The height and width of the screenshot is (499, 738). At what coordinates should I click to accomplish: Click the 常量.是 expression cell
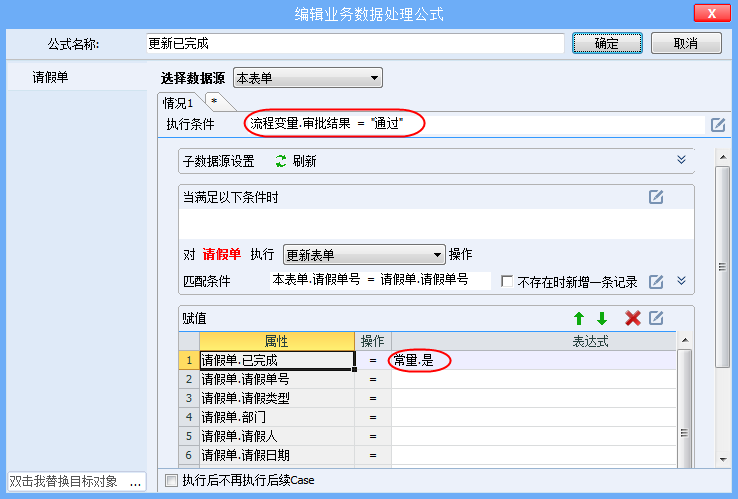coord(534,361)
